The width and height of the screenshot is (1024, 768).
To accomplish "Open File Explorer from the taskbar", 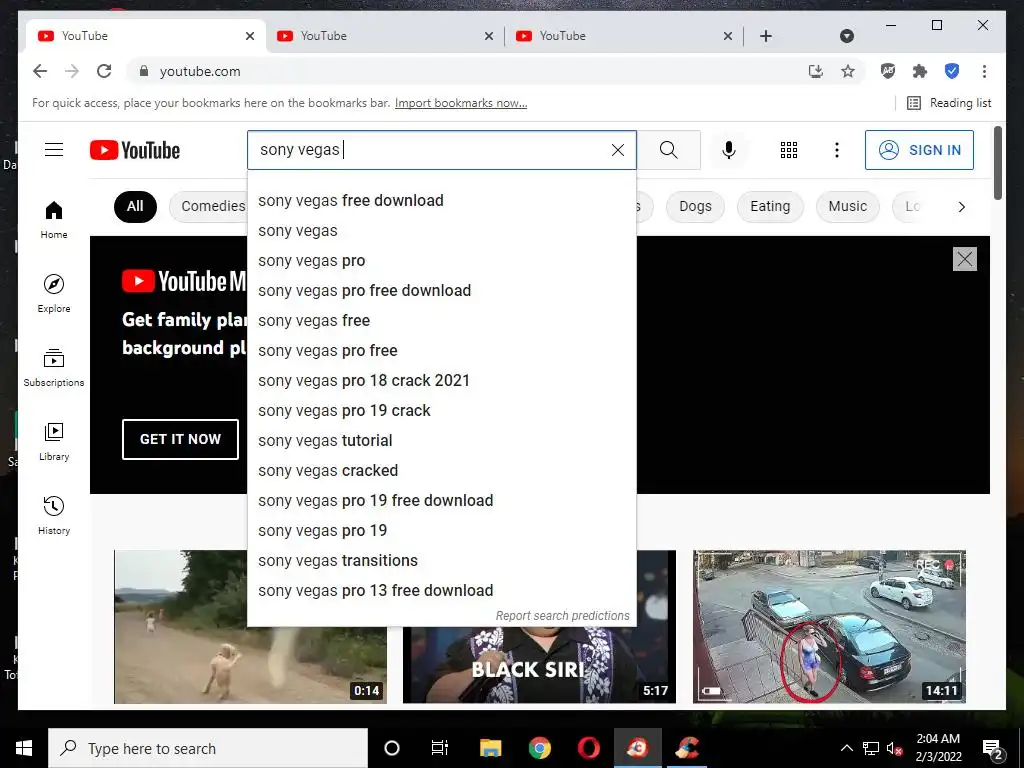I will [490, 748].
